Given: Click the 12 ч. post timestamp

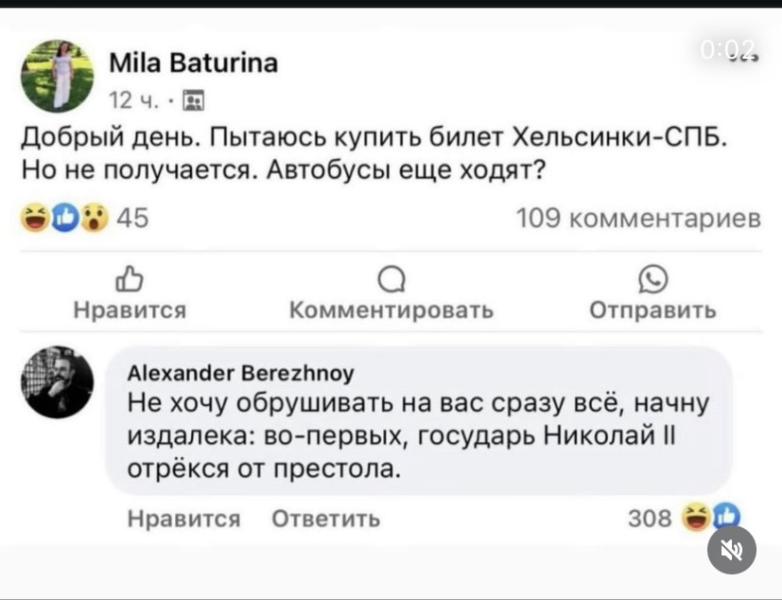Looking at the screenshot, I should tap(127, 100).
